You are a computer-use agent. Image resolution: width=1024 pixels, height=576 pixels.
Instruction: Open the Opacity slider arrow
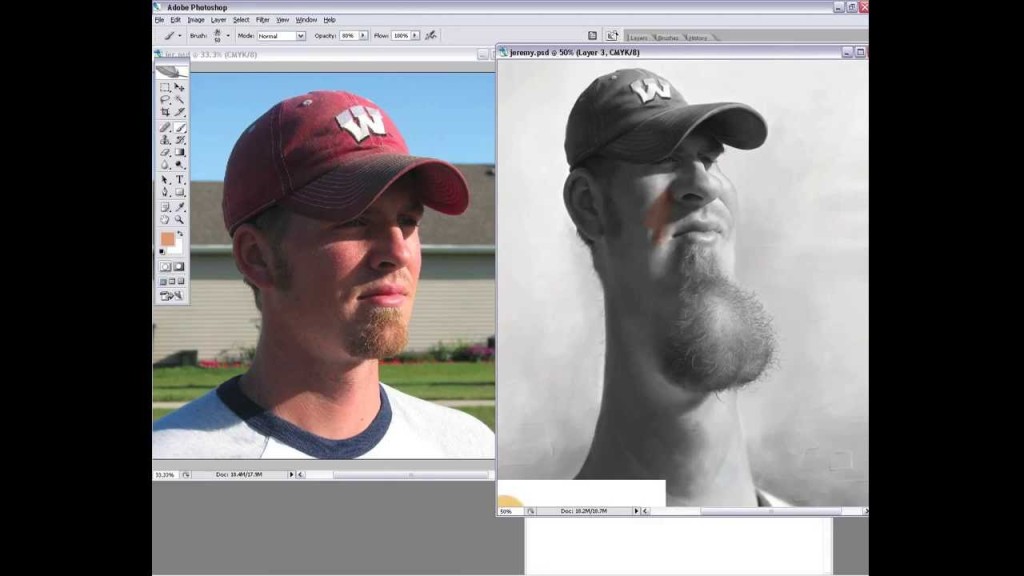(363, 36)
